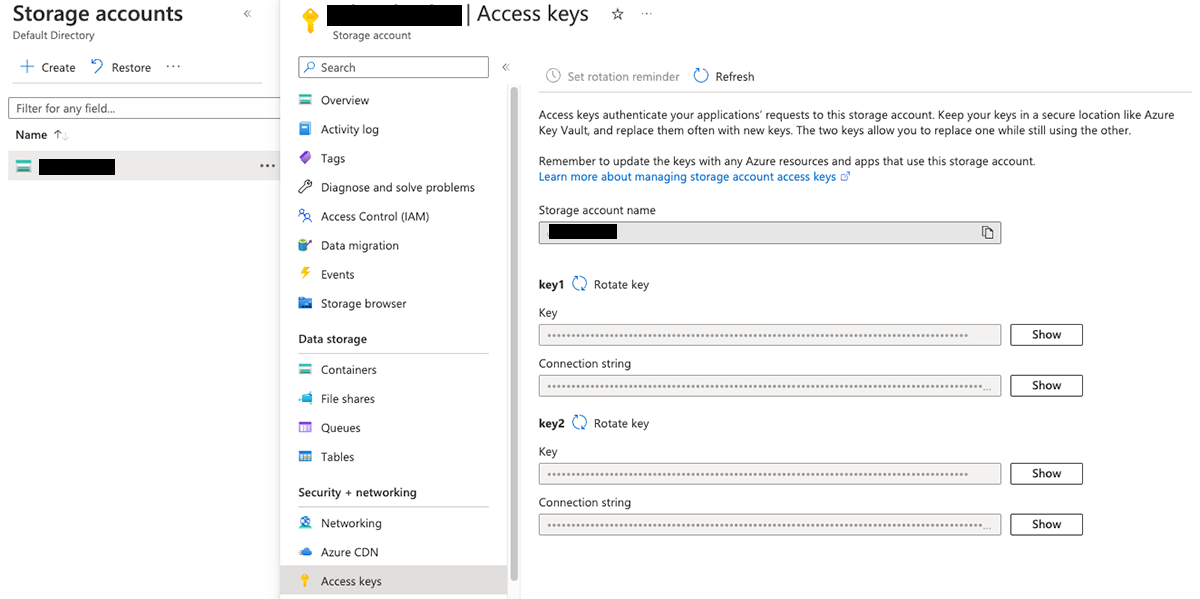This screenshot has width=1200, height=599.
Task: Copy the storage account name
Action: coord(987,232)
